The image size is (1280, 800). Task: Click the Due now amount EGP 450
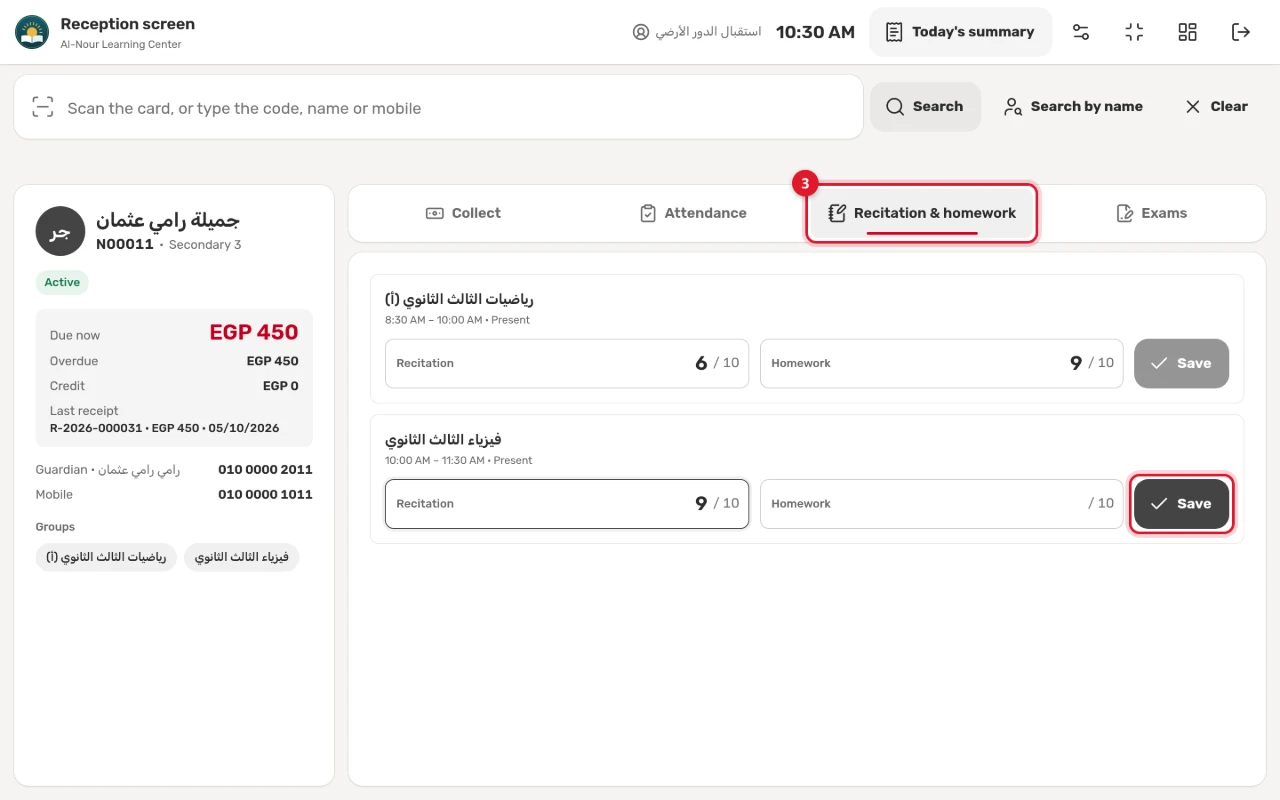254,333
